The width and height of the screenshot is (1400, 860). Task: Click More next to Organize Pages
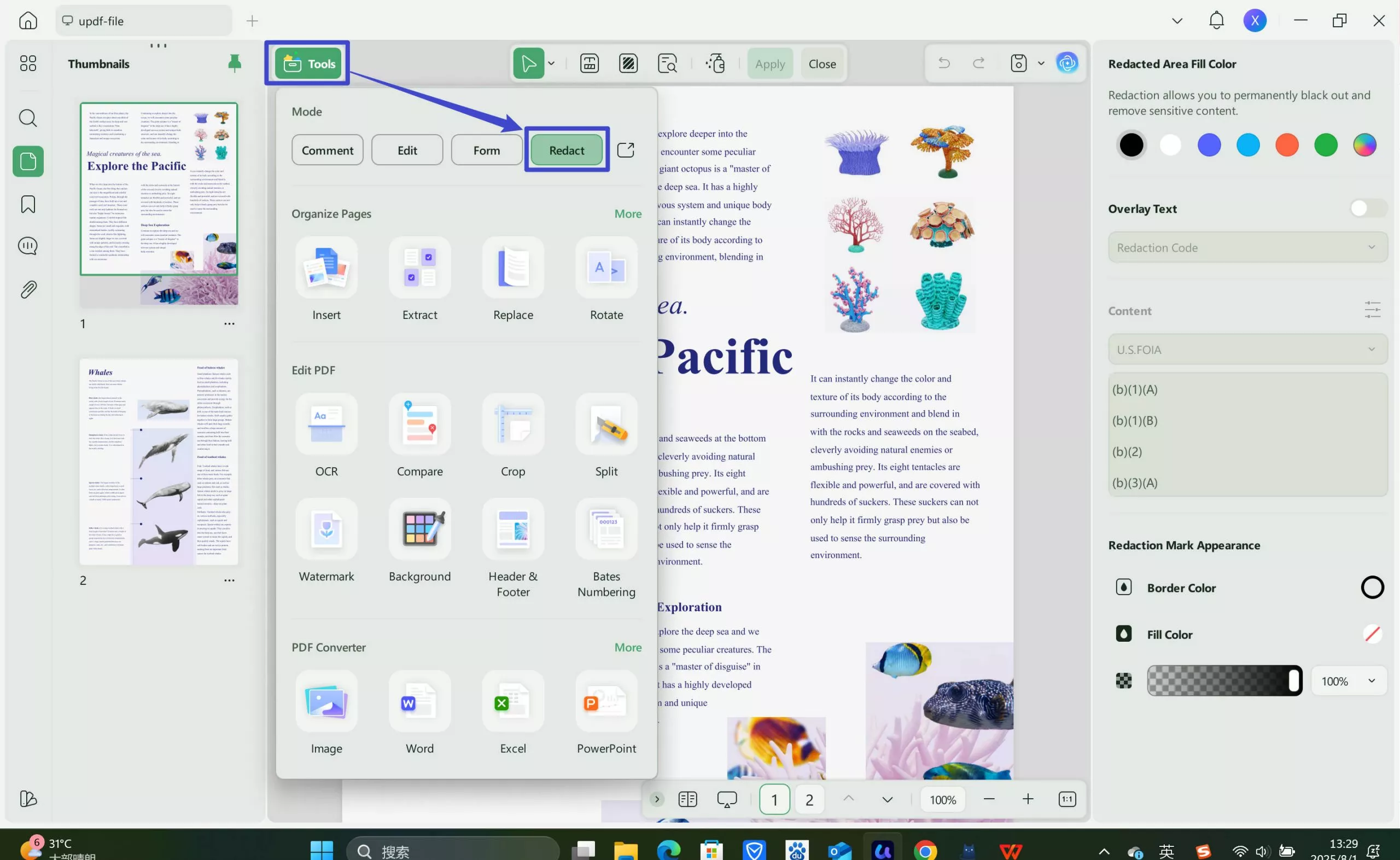(x=627, y=214)
